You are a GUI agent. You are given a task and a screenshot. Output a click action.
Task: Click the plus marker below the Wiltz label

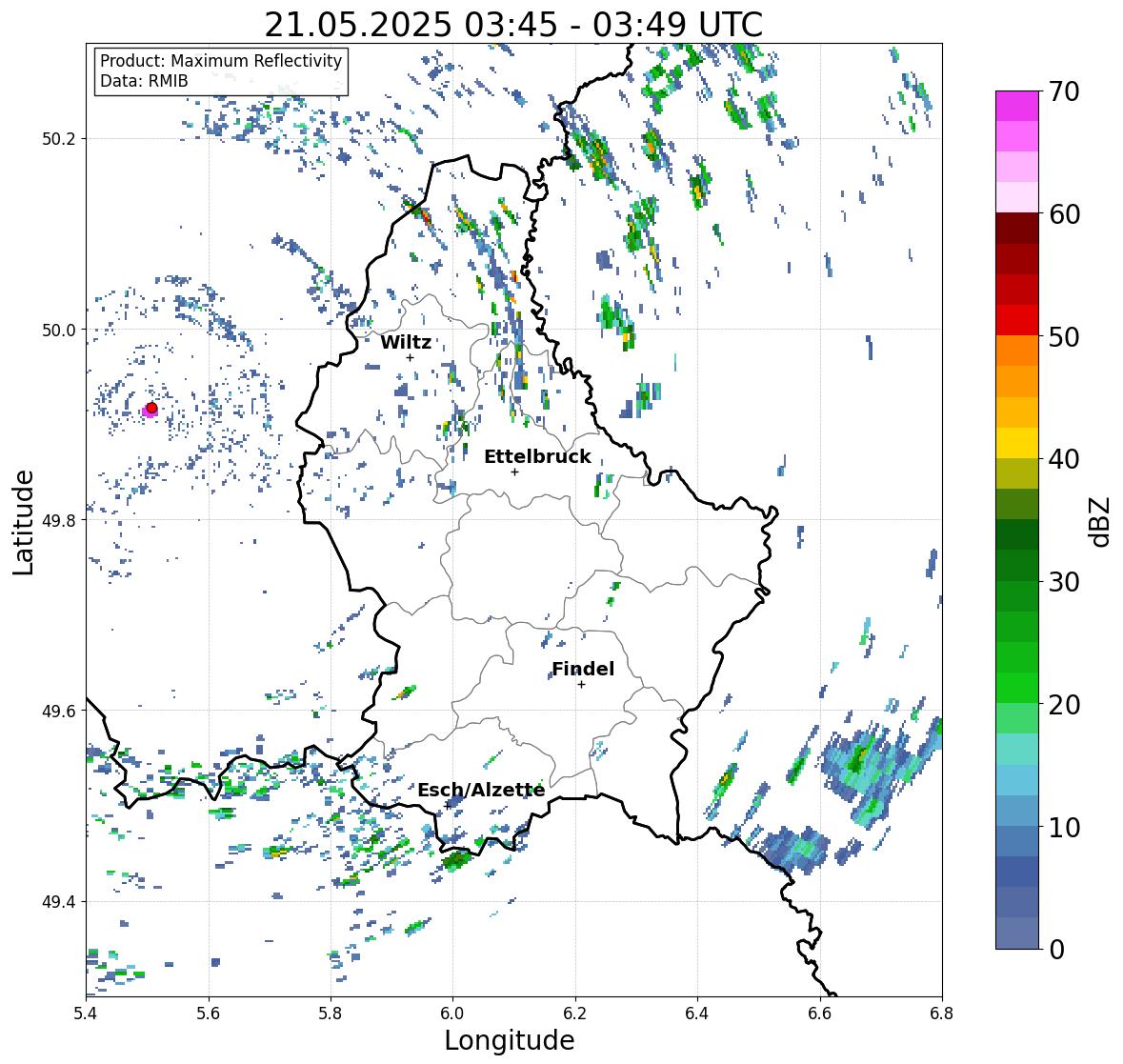tap(410, 357)
